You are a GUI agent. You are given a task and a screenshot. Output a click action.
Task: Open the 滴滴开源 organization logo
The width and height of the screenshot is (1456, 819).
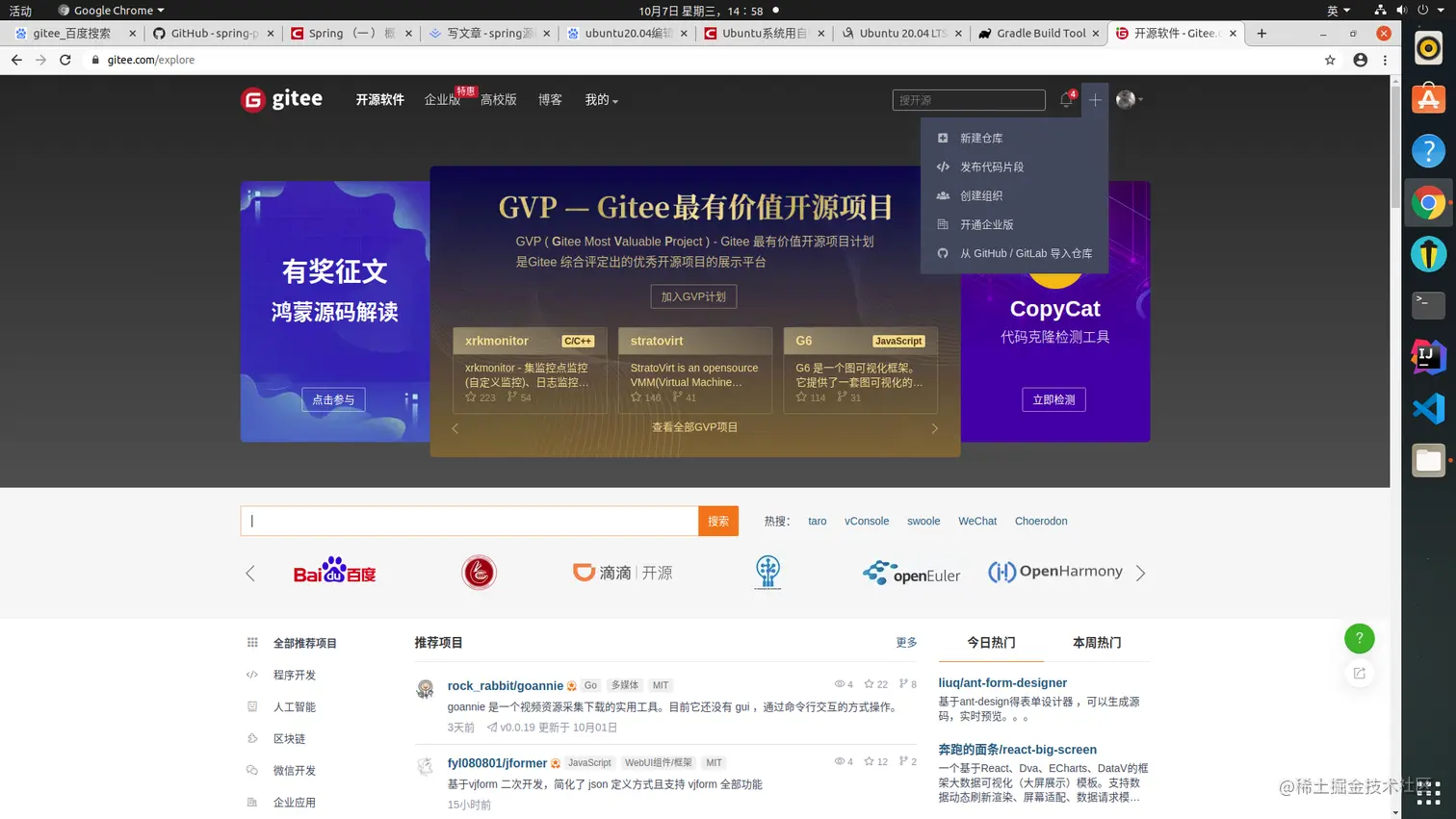pyautogui.click(x=623, y=573)
